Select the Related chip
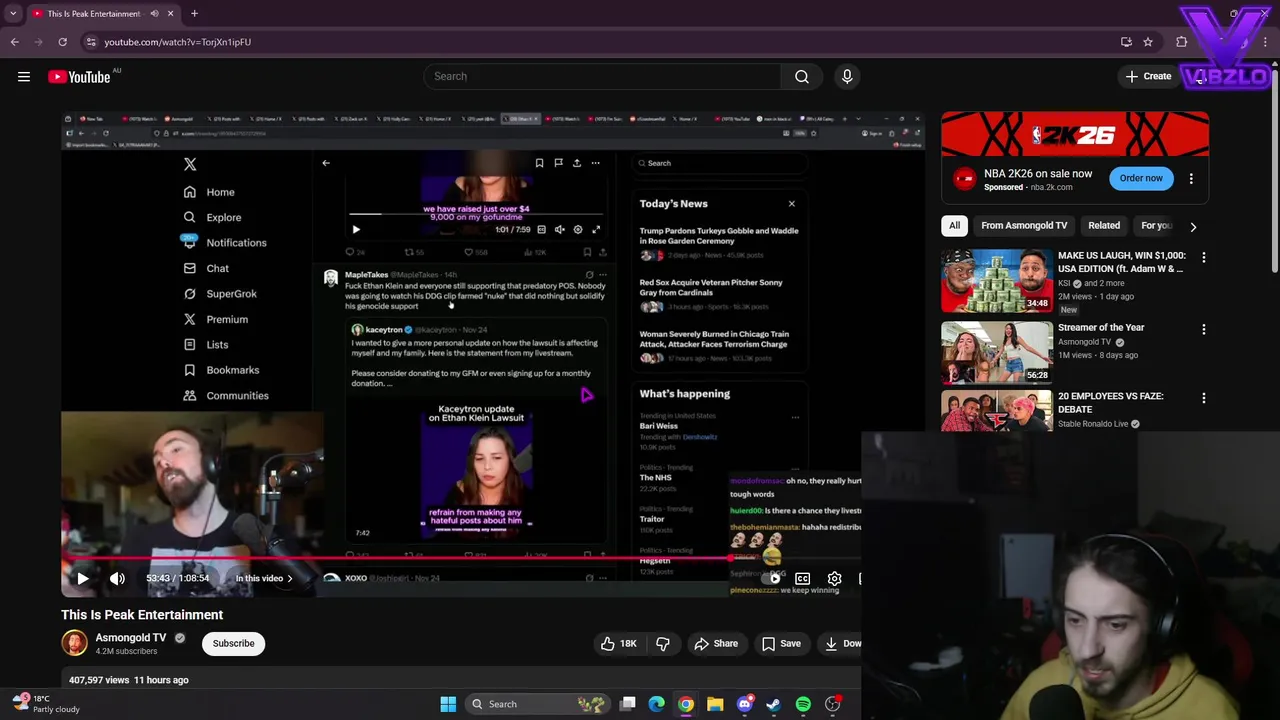This screenshot has height=720, width=1280. click(1104, 226)
